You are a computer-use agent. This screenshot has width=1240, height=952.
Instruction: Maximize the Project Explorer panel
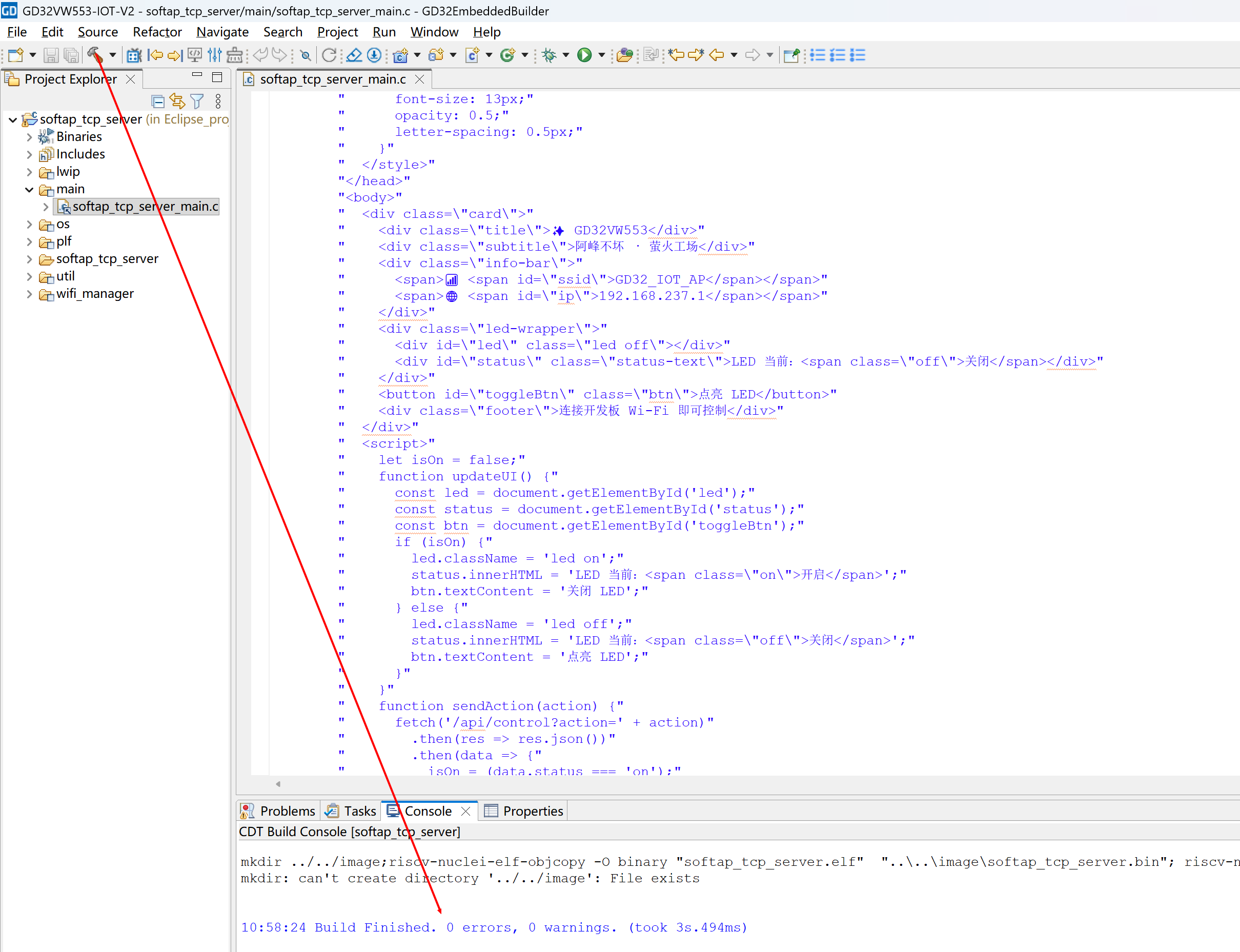[217, 77]
